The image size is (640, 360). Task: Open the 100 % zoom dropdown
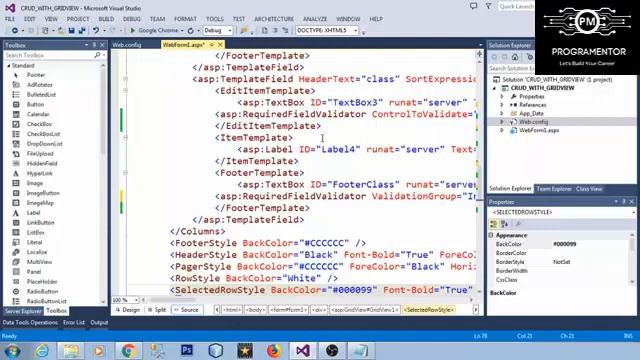136,300
